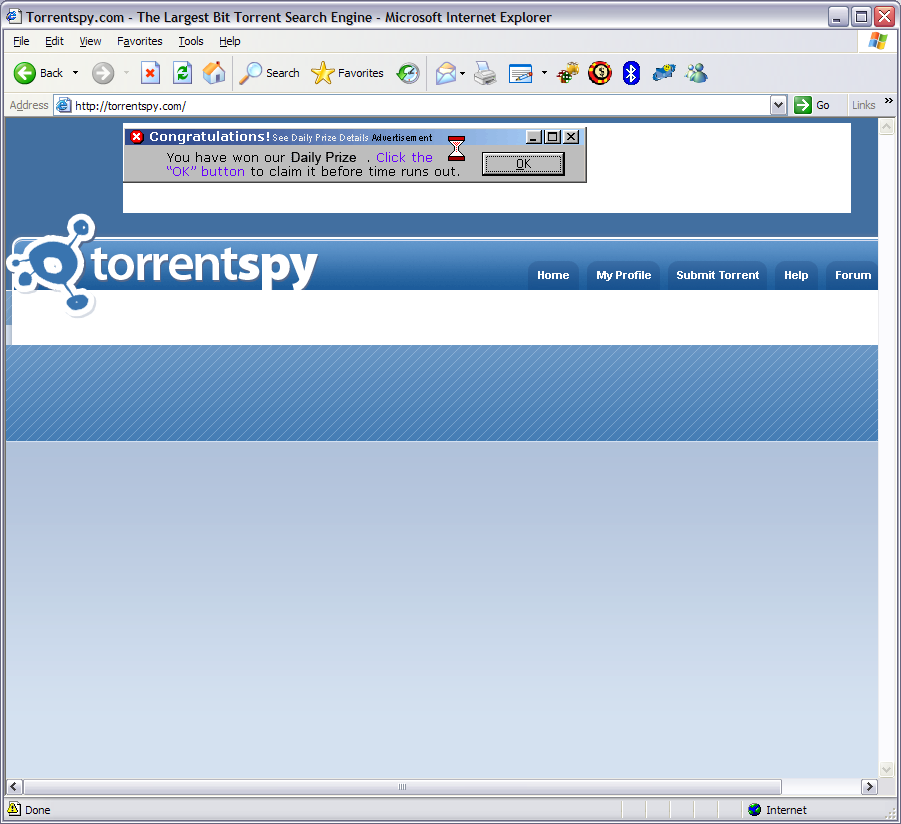The image size is (901, 824).
Task: Expand the Back button history dropdown
Action: click(75, 73)
